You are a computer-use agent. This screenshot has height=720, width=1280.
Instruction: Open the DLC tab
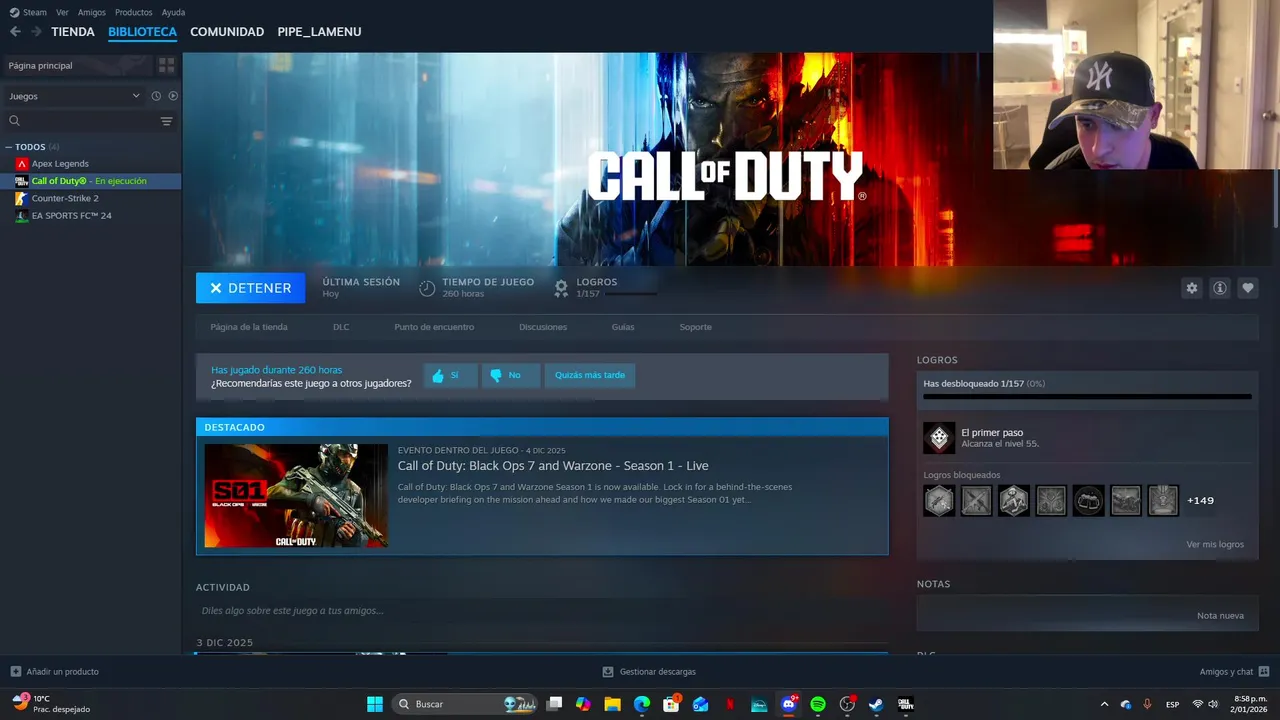tap(341, 327)
